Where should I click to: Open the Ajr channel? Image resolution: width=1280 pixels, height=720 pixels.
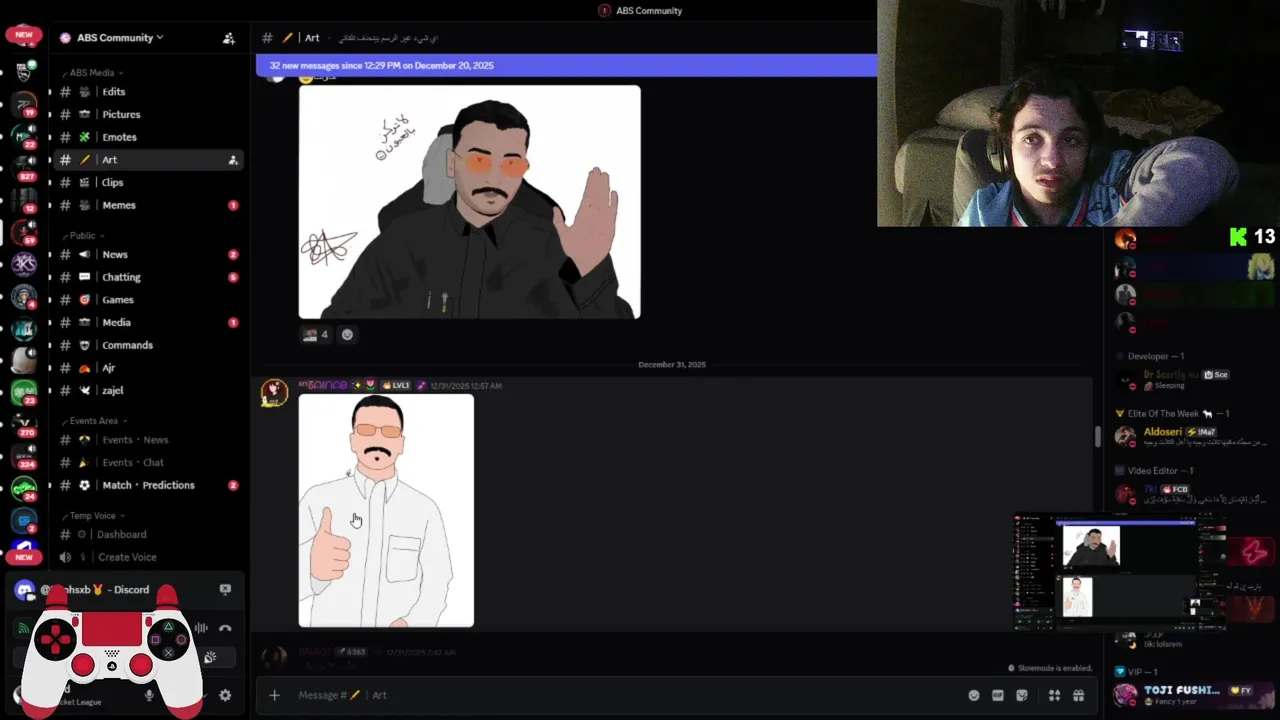point(148,368)
